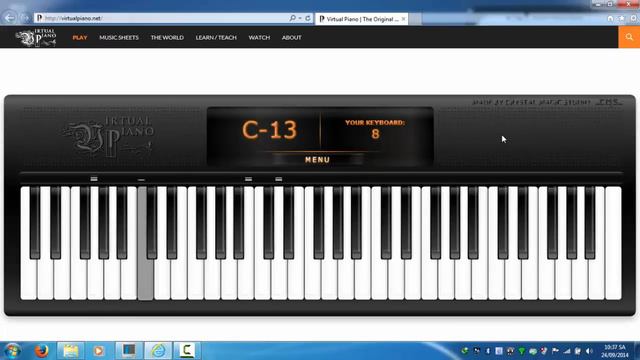This screenshot has height=360, width=640.
Task: Maximize or restore the browser window
Action: 610,4
